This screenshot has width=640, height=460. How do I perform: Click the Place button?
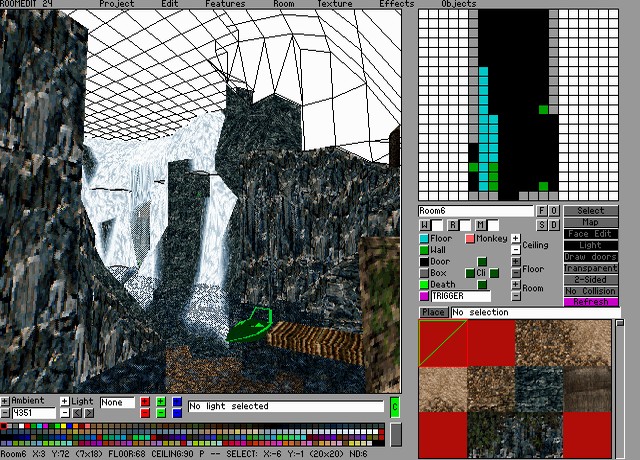pyautogui.click(x=433, y=313)
